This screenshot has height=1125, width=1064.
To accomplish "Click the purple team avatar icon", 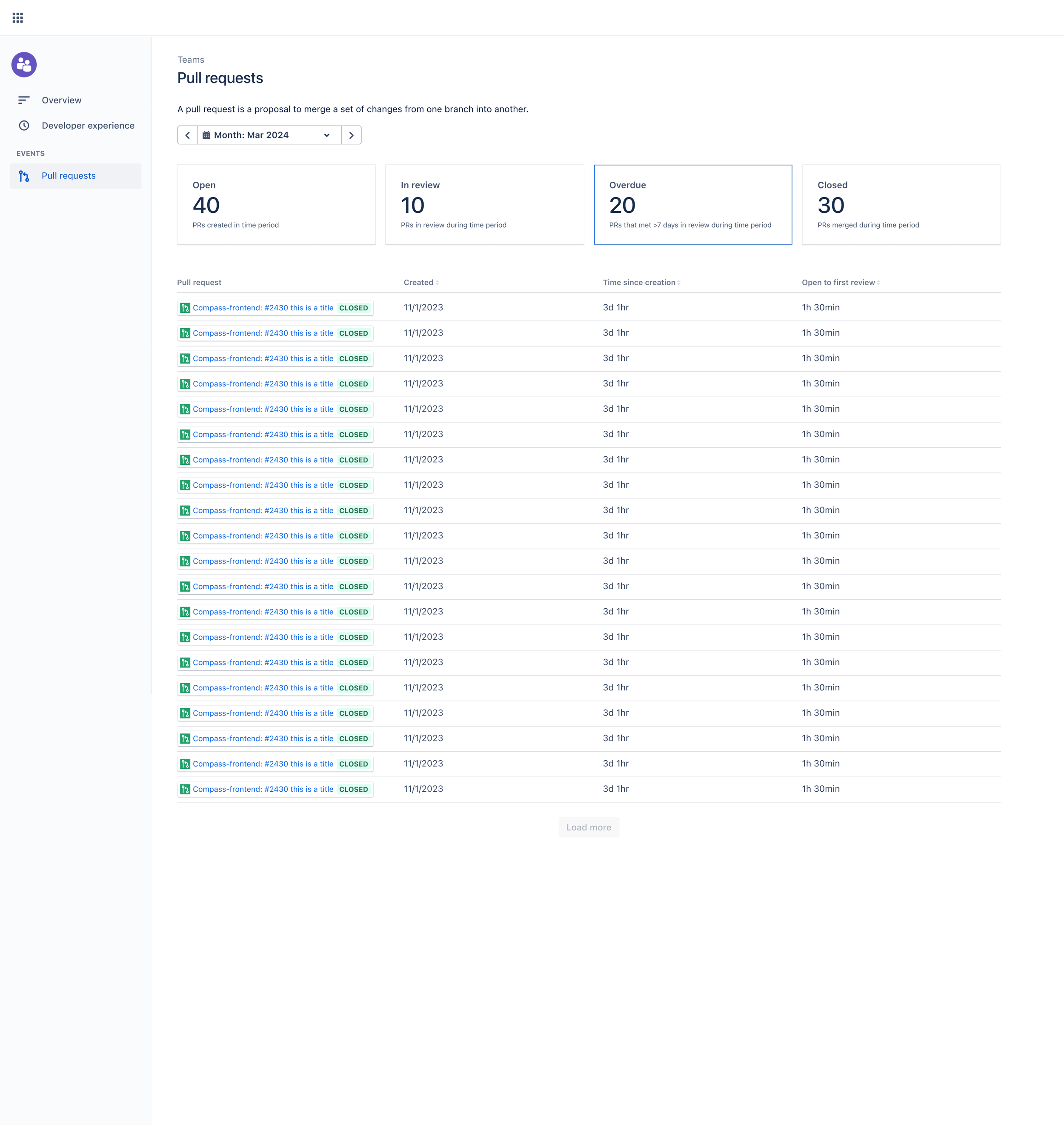I will pyautogui.click(x=24, y=65).
